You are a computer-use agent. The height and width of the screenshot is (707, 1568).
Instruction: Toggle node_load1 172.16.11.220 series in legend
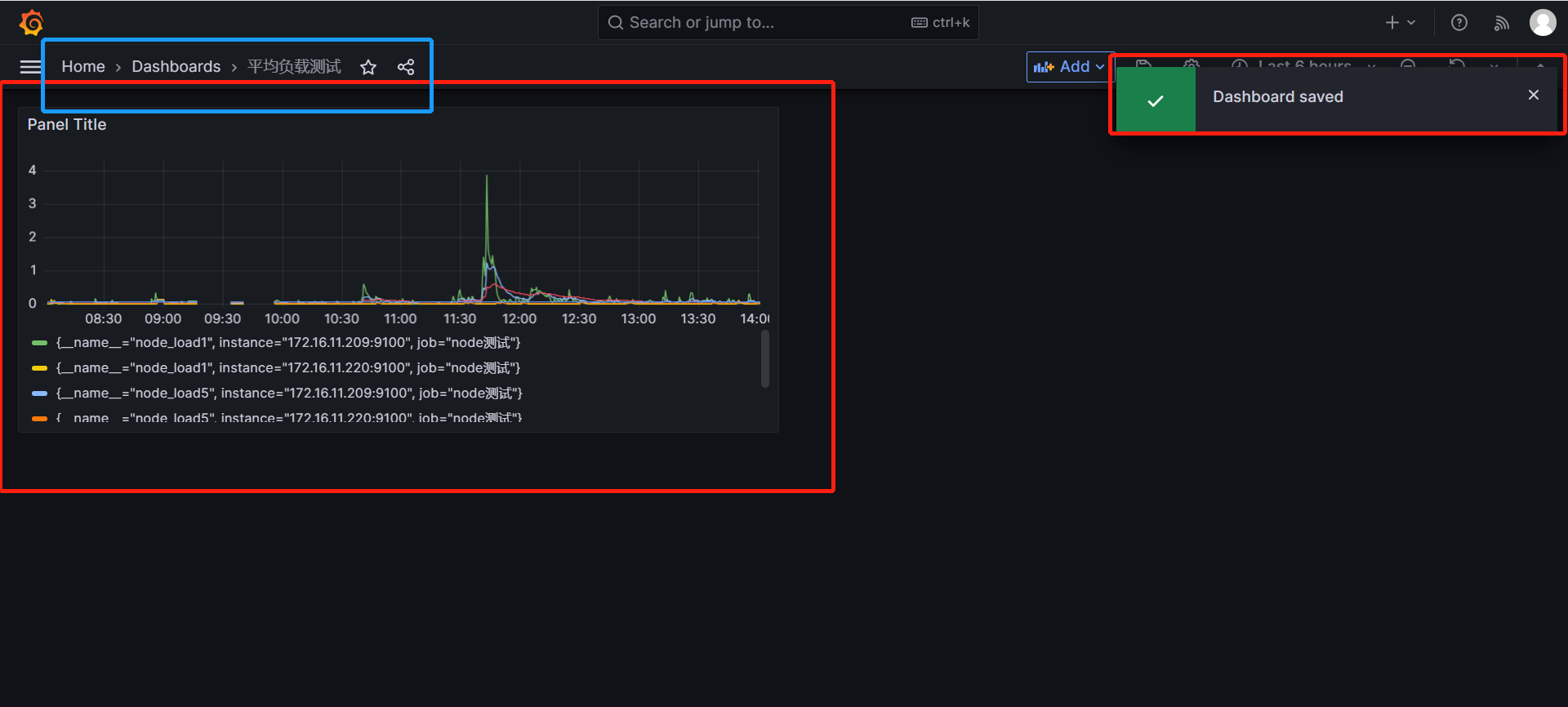[287, 368]
